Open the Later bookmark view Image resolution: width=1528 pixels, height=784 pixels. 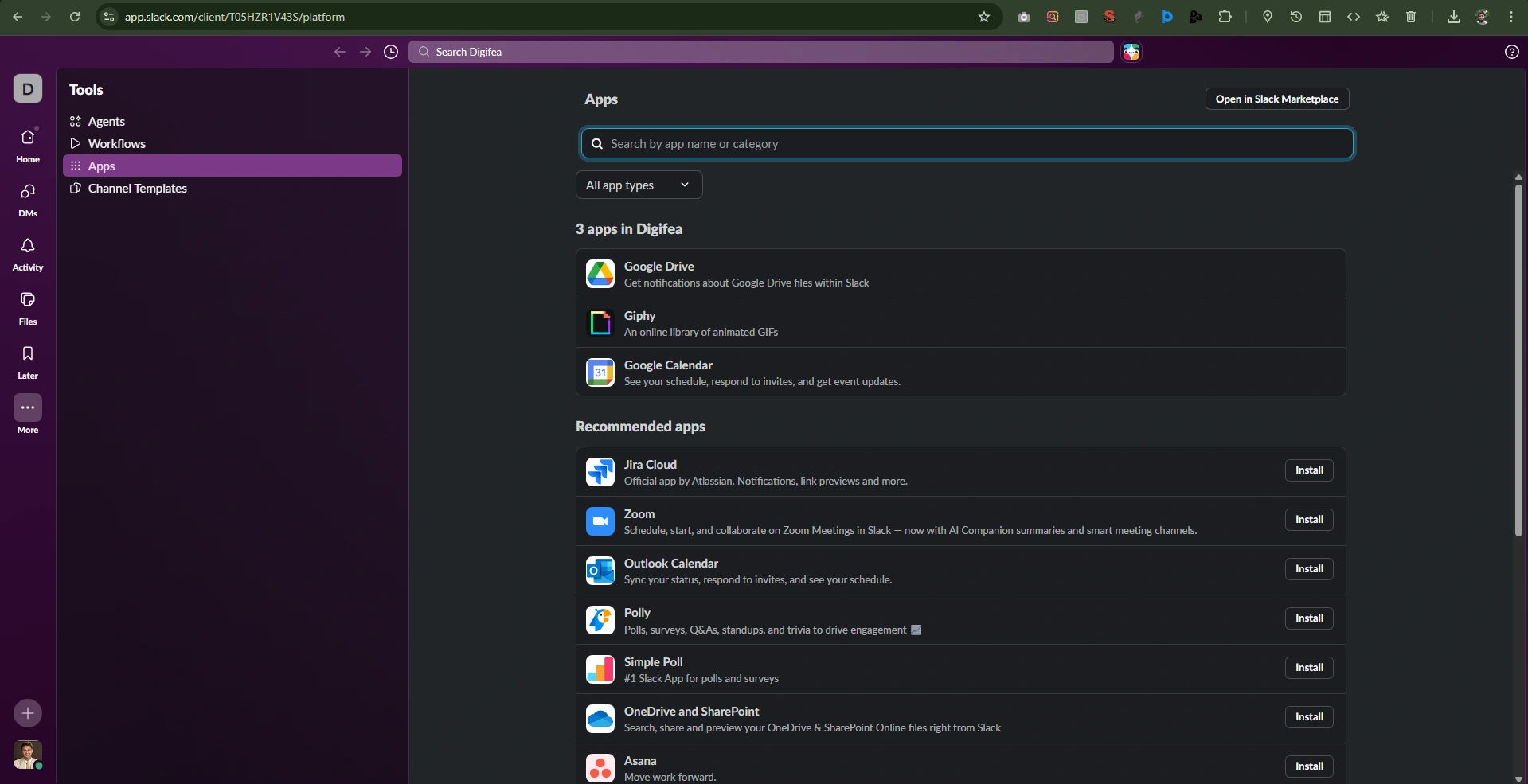[28, 361]
